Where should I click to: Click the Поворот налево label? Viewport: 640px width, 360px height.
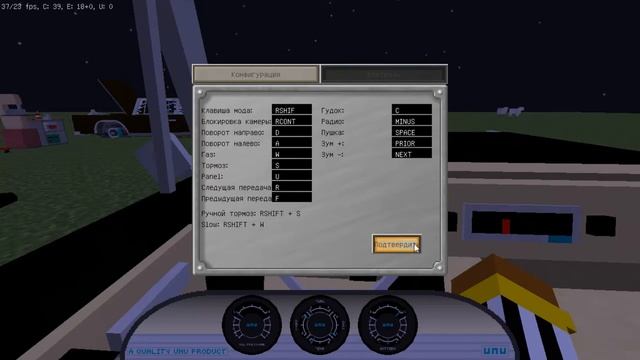click(x=231, y=144)
